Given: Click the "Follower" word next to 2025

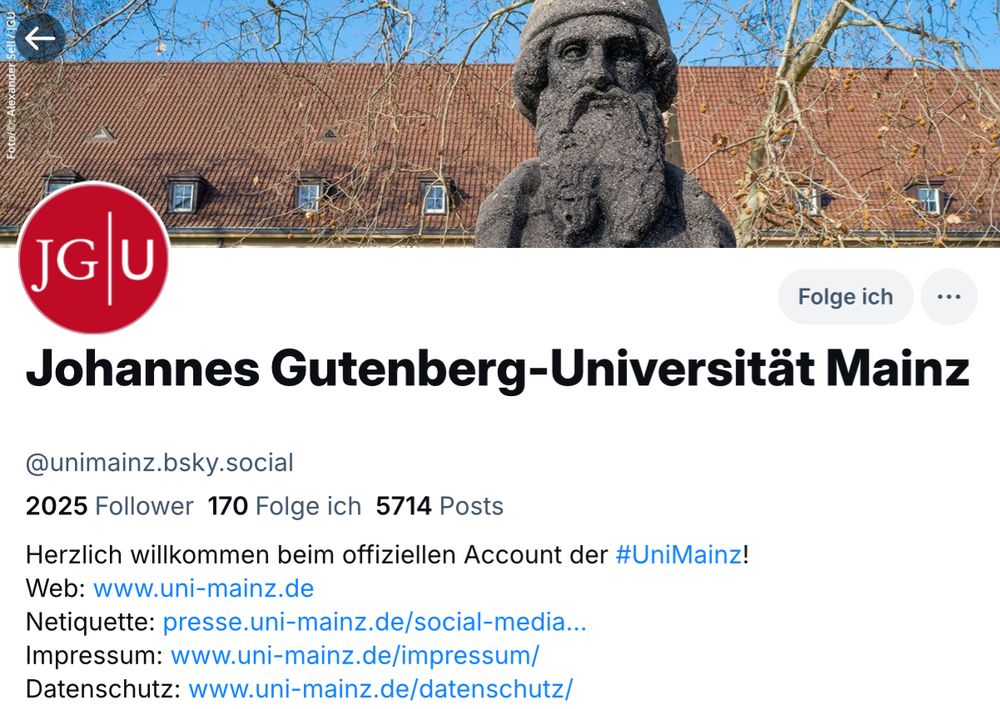Looking at the screenshot, I should coord(143,506).
